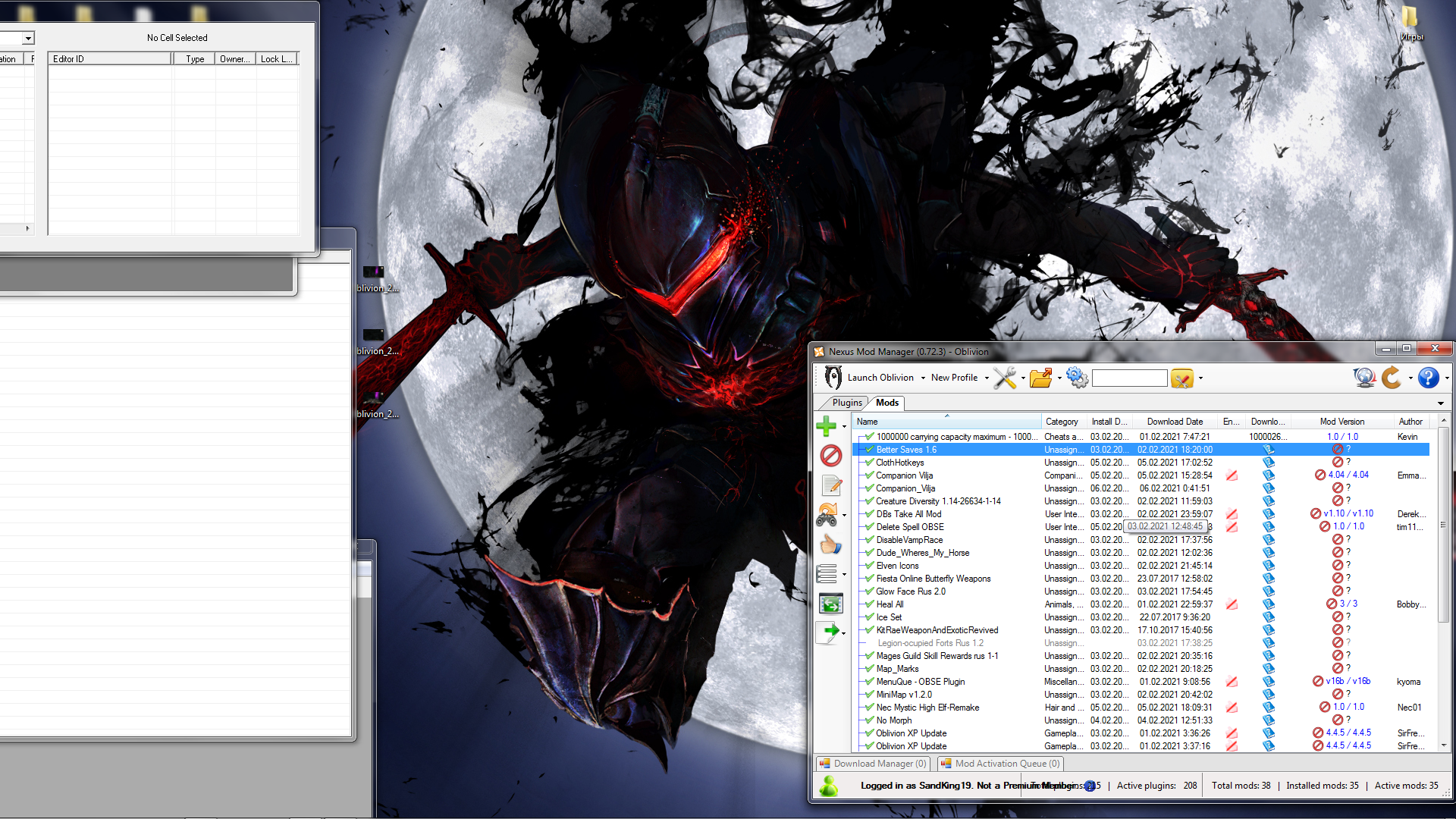Click the blue Help question mark icon
Viewport: 1456px width, 819px height.
coord(1428,378)
